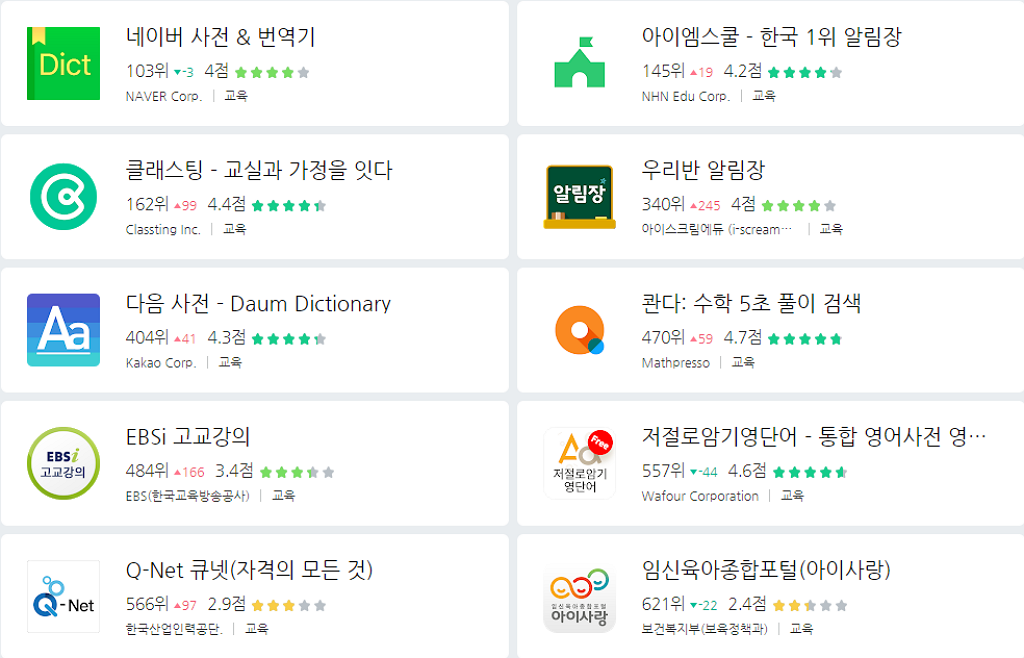Open the Naver Dict app icon

tap(63, 64)
